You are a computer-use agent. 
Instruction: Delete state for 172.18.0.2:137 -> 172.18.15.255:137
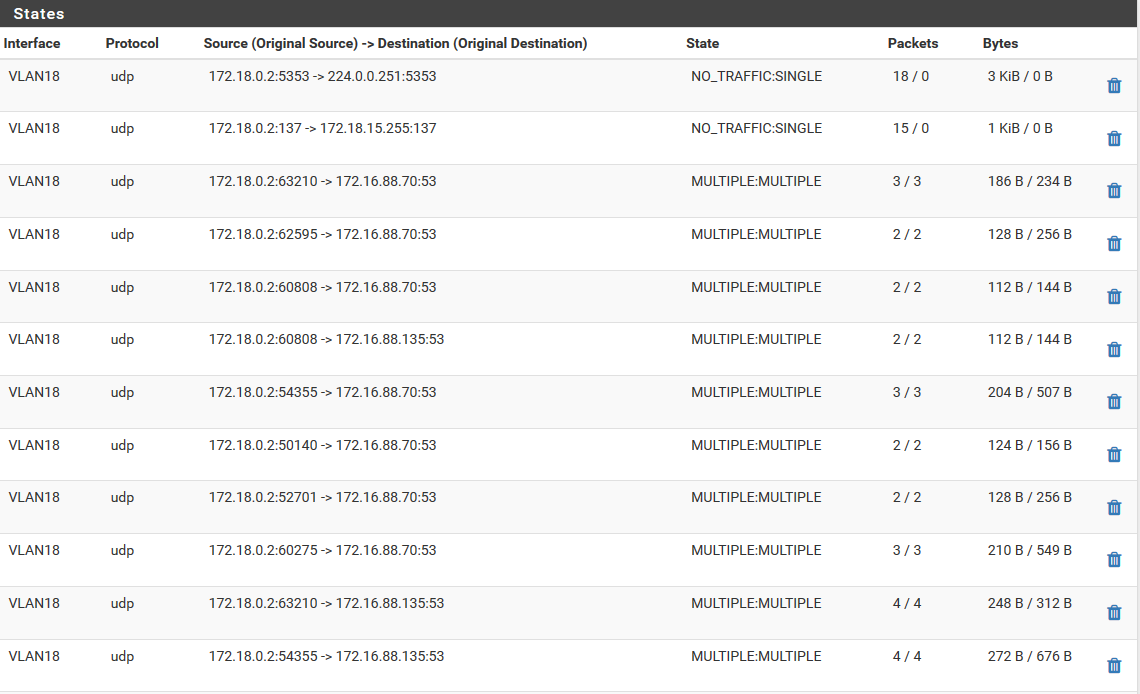(x=1114, y=138)
